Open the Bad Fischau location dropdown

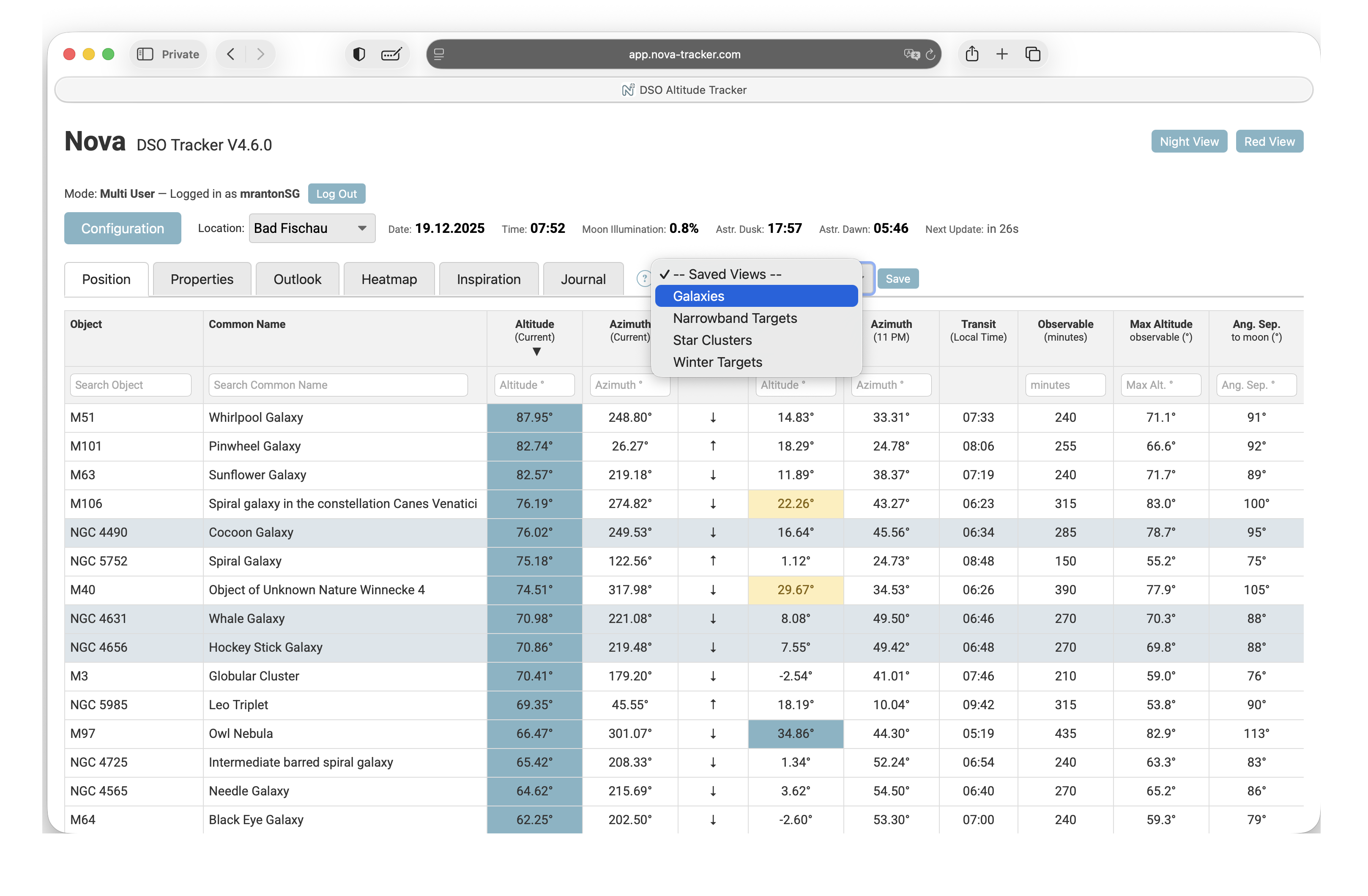click(x=312, y=228)
